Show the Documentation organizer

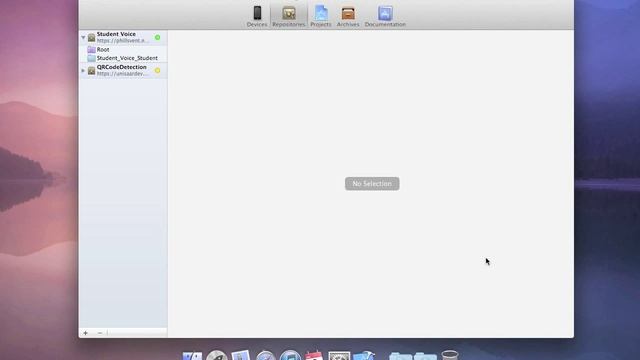tap(385, 16)
